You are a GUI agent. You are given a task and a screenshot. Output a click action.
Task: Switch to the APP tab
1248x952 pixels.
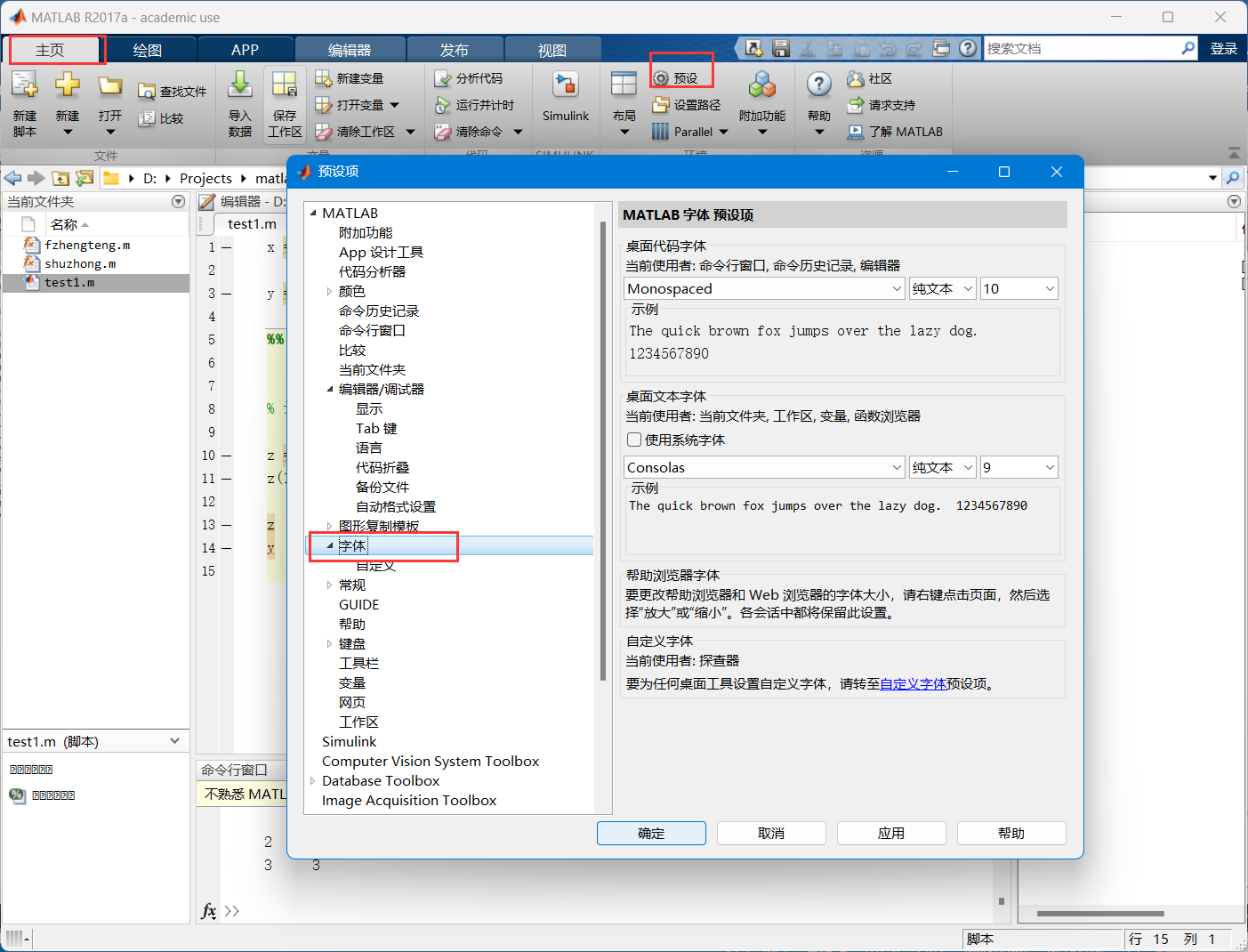click(245, 50)
